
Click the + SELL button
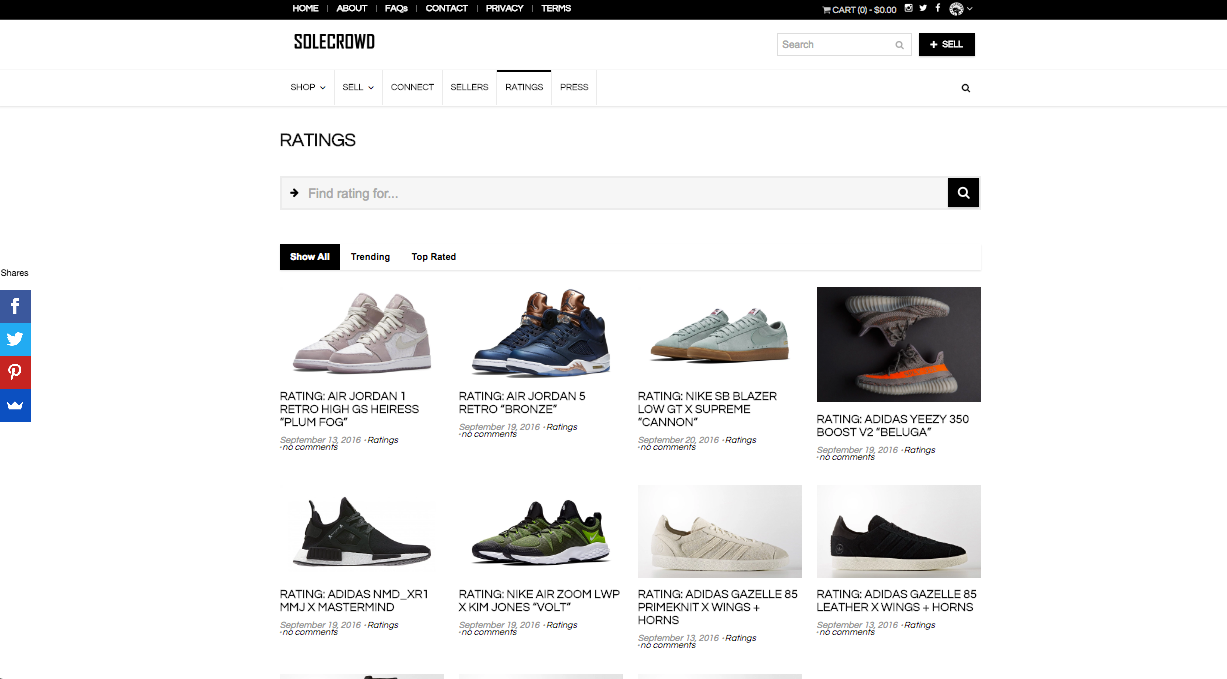946,44
